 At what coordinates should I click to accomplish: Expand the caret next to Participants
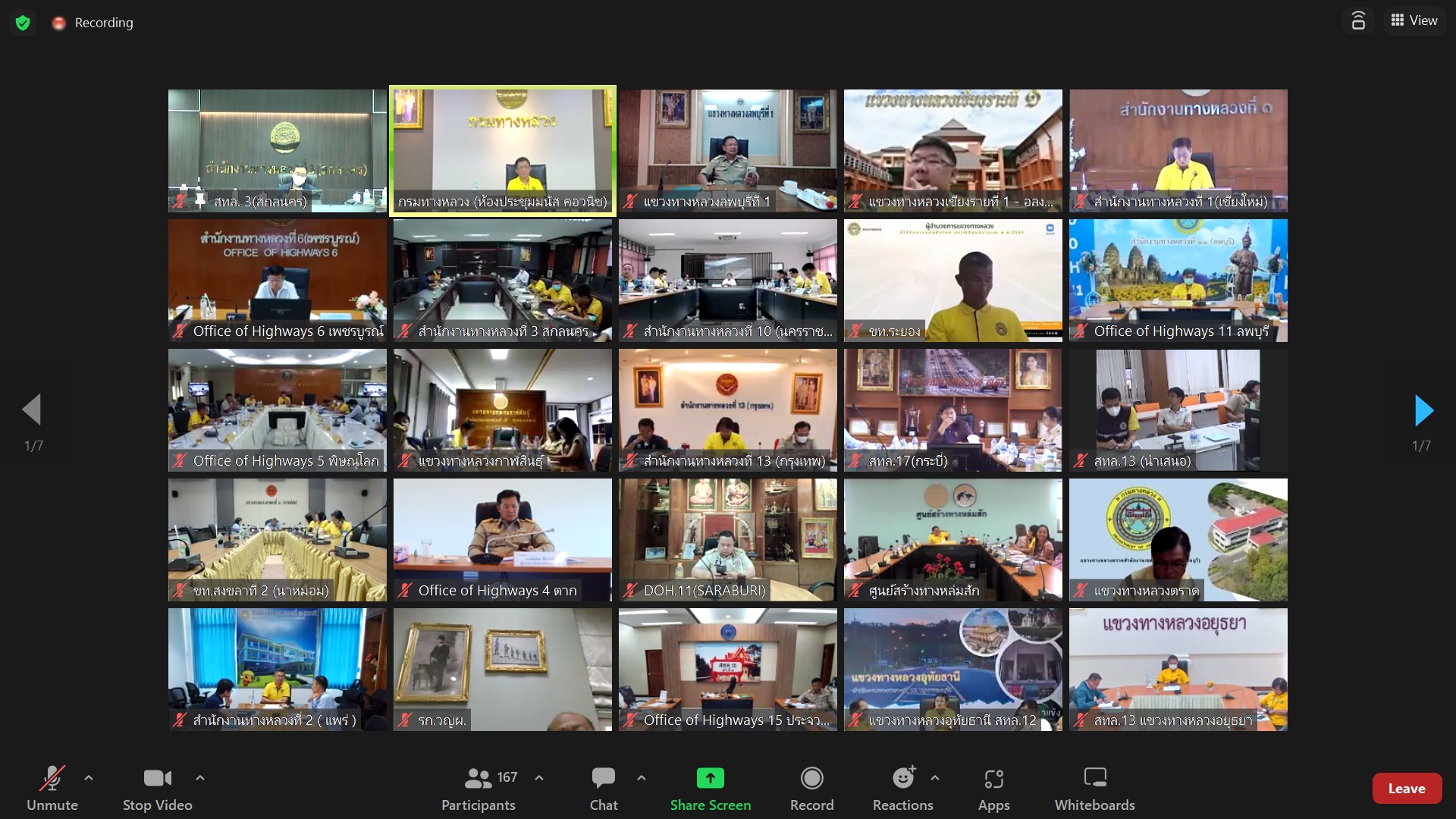pos(539,778)
